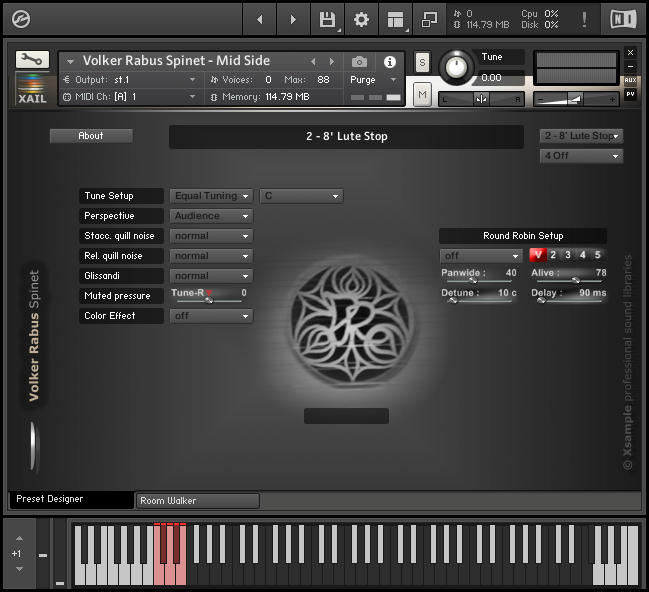Click the pan slider center handle
Image resolution: width=649 pixels, height=592 pixels.
(481, 99)
